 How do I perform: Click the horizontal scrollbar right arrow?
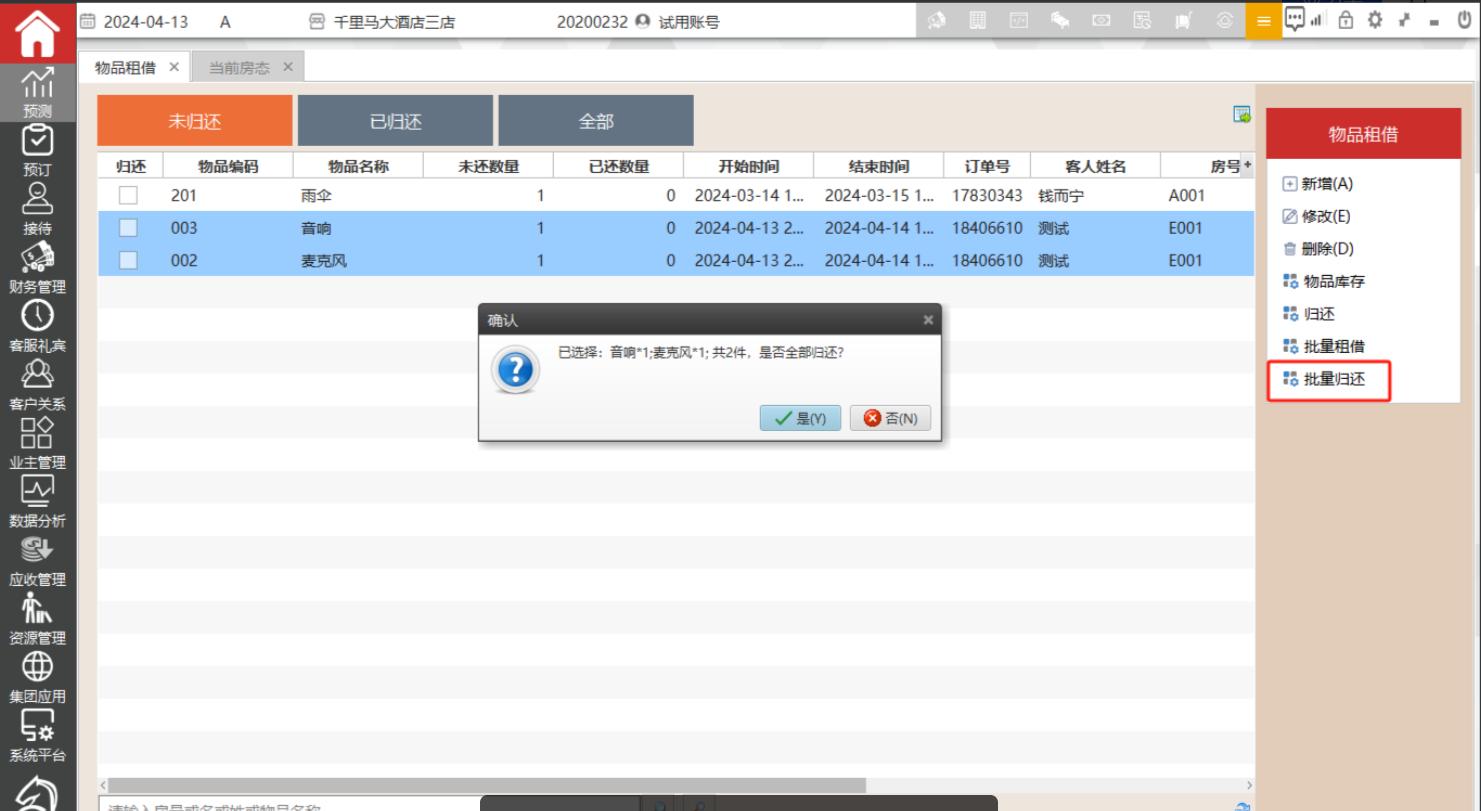tap(1248, 786)
